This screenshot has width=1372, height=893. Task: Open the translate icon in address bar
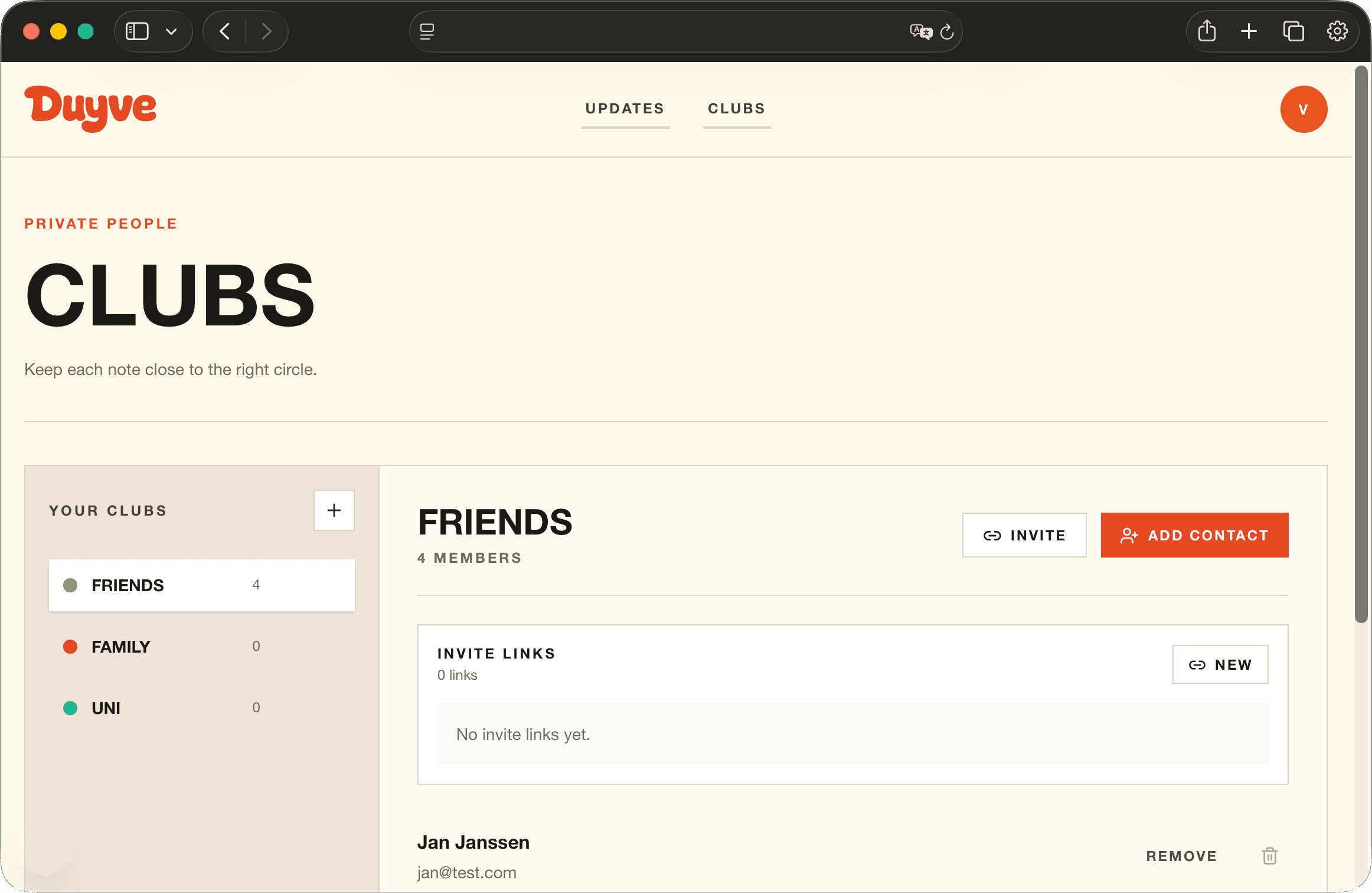click(x=920, y=31)
